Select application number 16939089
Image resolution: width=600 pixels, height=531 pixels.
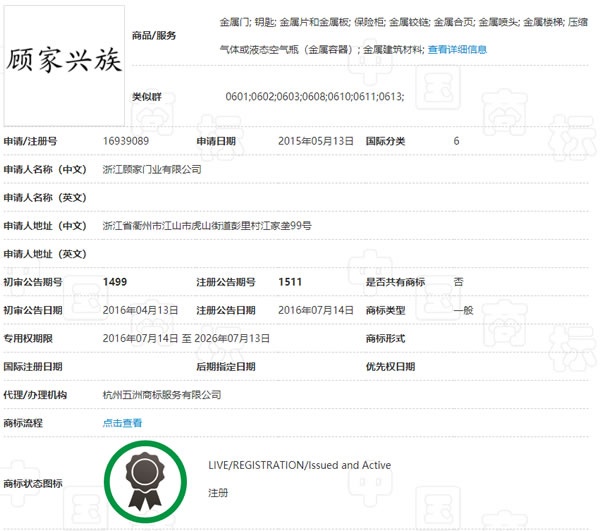126,141
